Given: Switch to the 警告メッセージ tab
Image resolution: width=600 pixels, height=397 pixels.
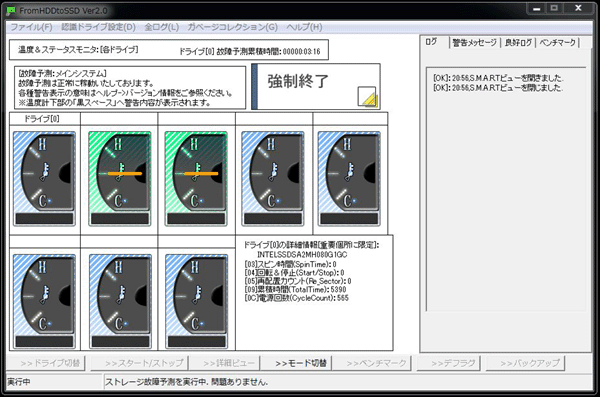Looking at the screenshot, I should pyautogui.click(x=474, y=43).
